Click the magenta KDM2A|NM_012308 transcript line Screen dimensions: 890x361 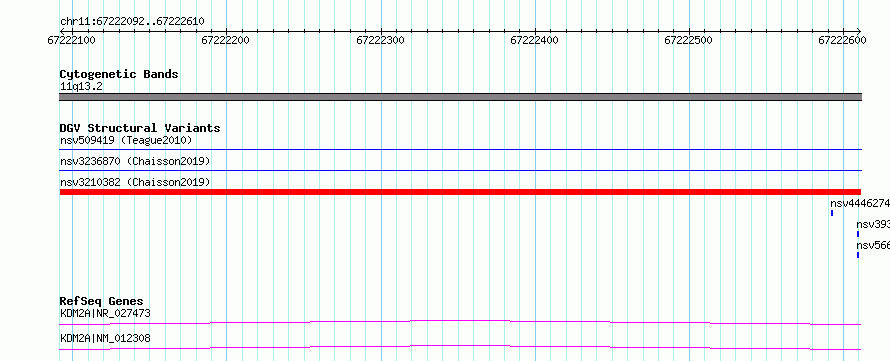[x=460, y=347]
